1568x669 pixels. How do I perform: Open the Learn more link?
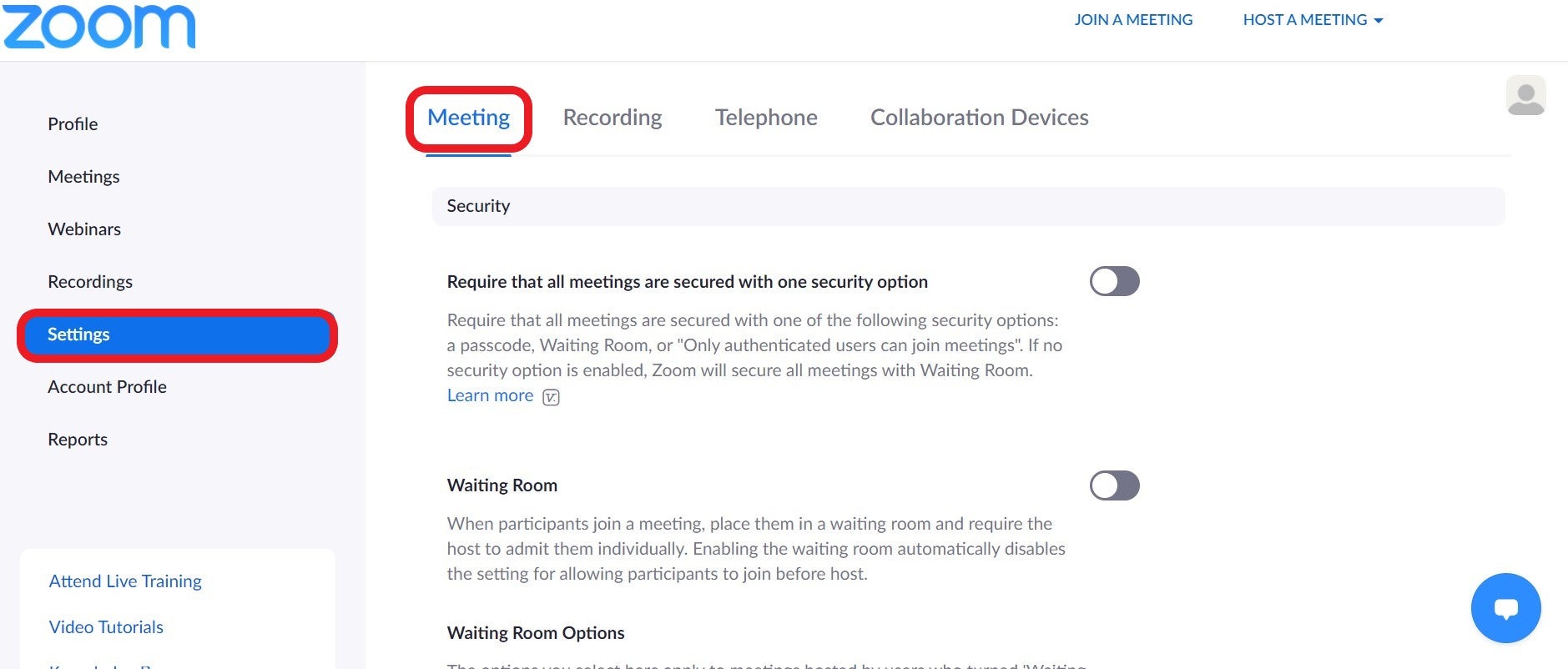(x=490, y=395)
